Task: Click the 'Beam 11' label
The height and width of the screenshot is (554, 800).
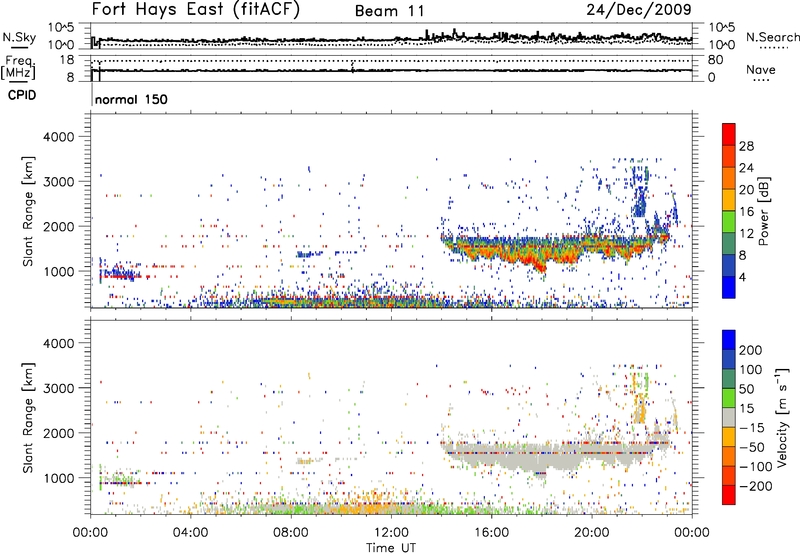Action: pos(390,11)
